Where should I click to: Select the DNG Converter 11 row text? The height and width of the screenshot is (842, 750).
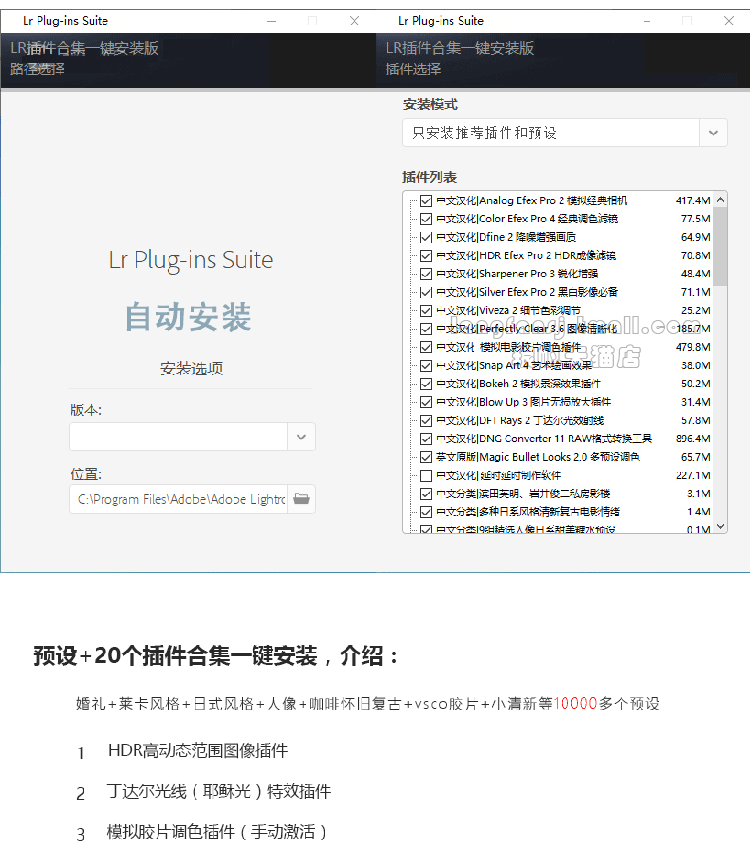coord(544,439)
